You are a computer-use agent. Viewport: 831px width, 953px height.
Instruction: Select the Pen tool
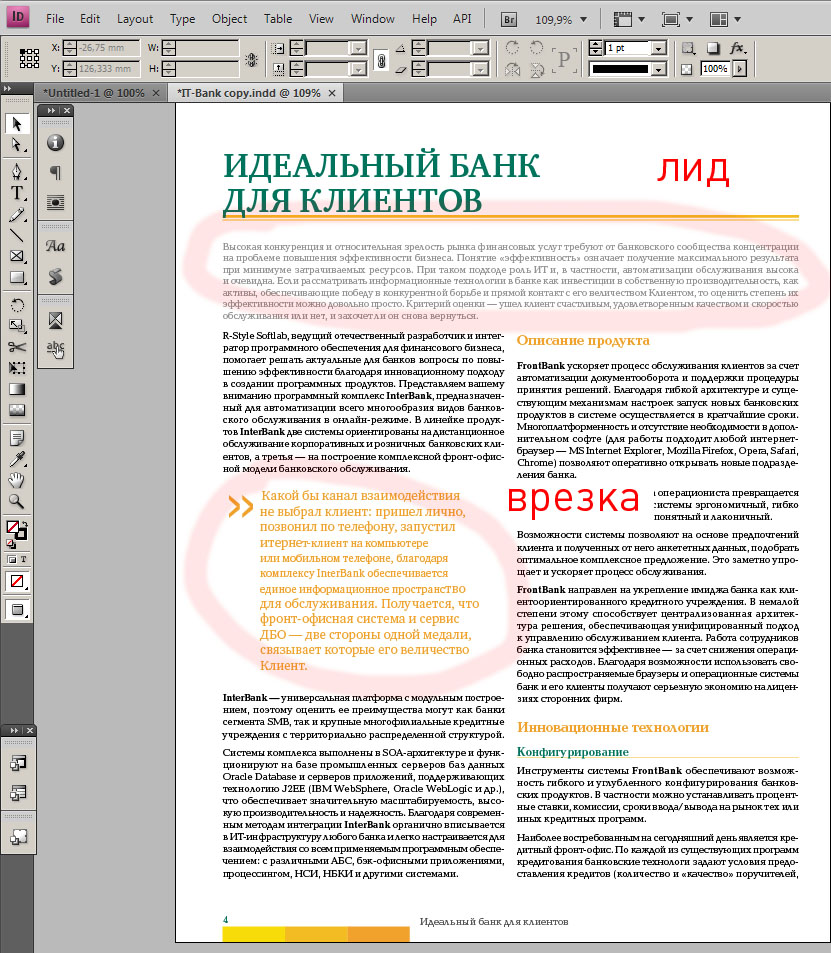17,171
